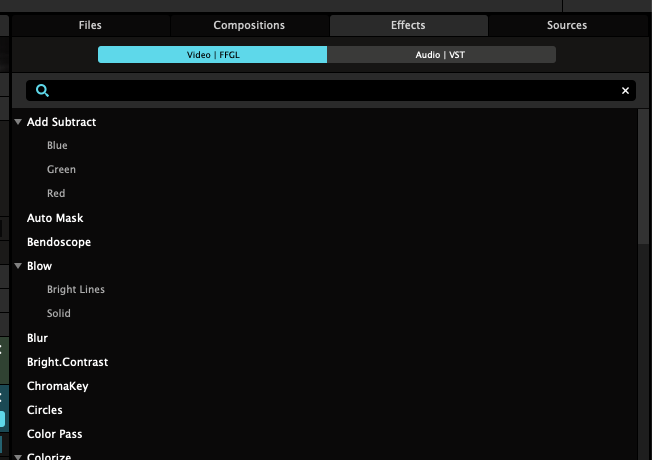Select the Effects tab
The image size is (652, 460).
408,25
